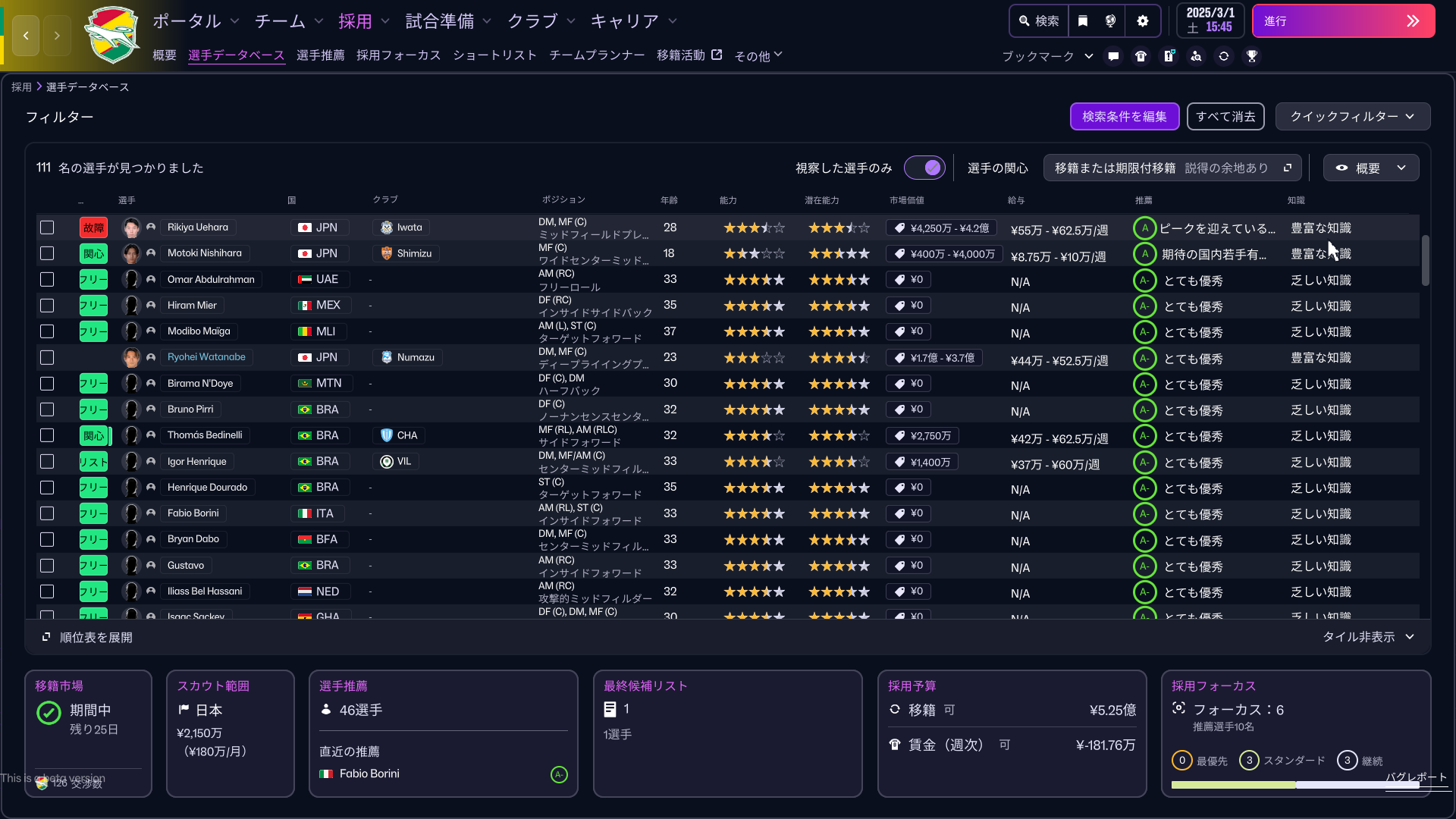Viewport: 1456px width, 819px height.
Task: Tick the checkbox for Rikiya Uehara
Action: (47, 227)
